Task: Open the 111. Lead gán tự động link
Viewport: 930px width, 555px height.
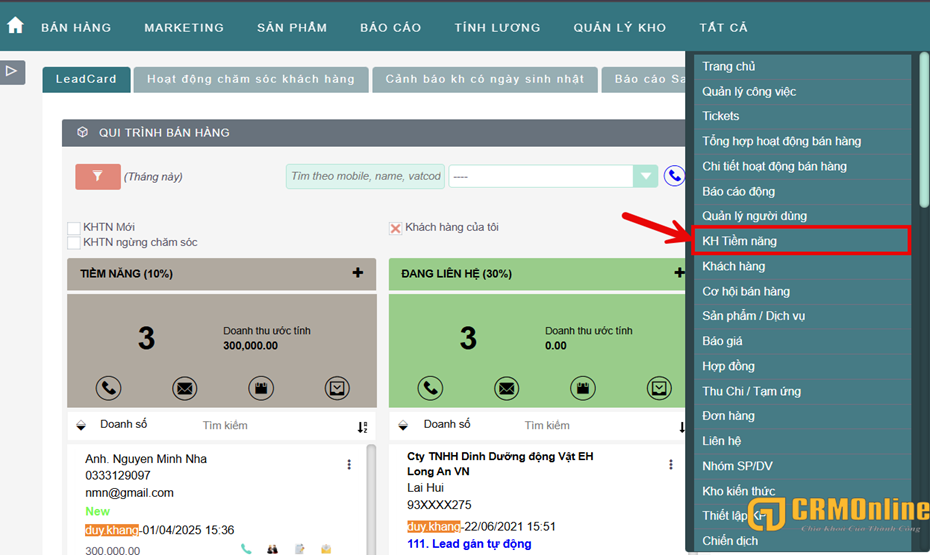Action: (x=469, y=544)
